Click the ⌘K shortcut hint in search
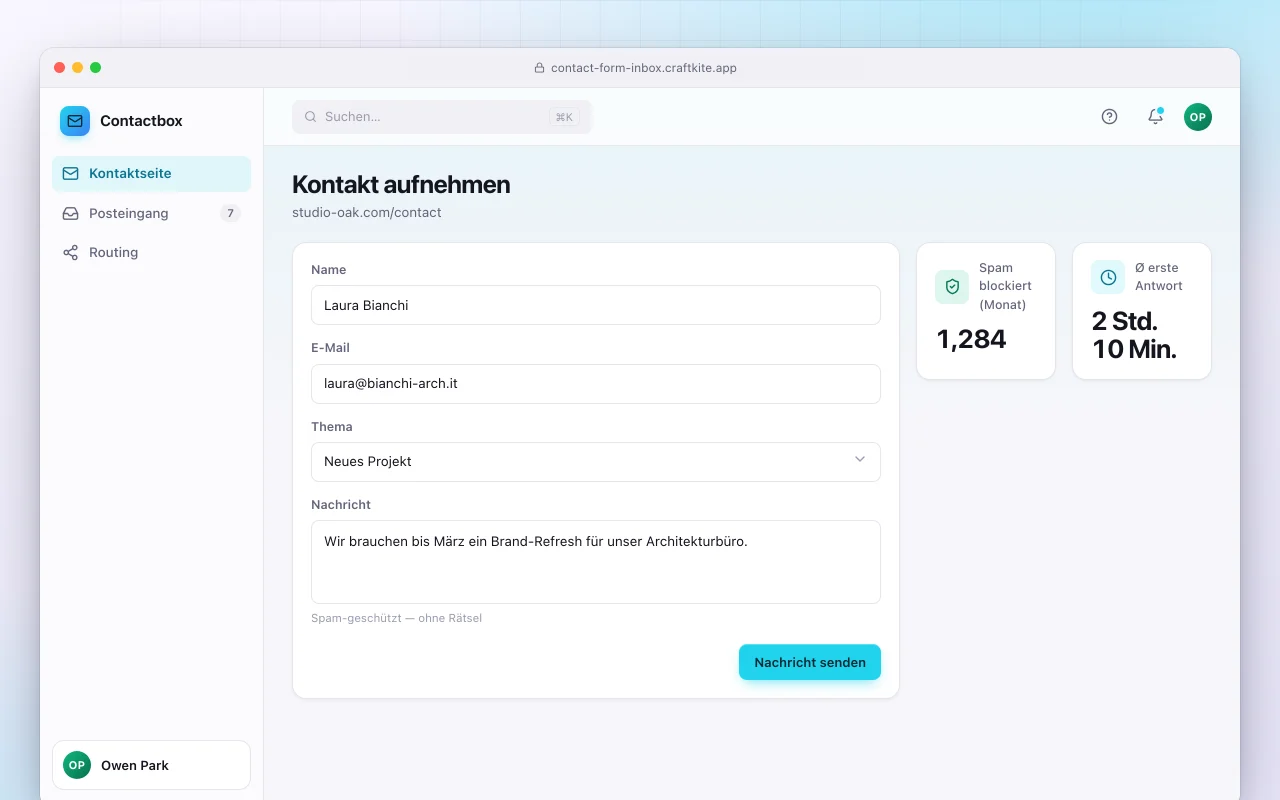 point(564,117)
